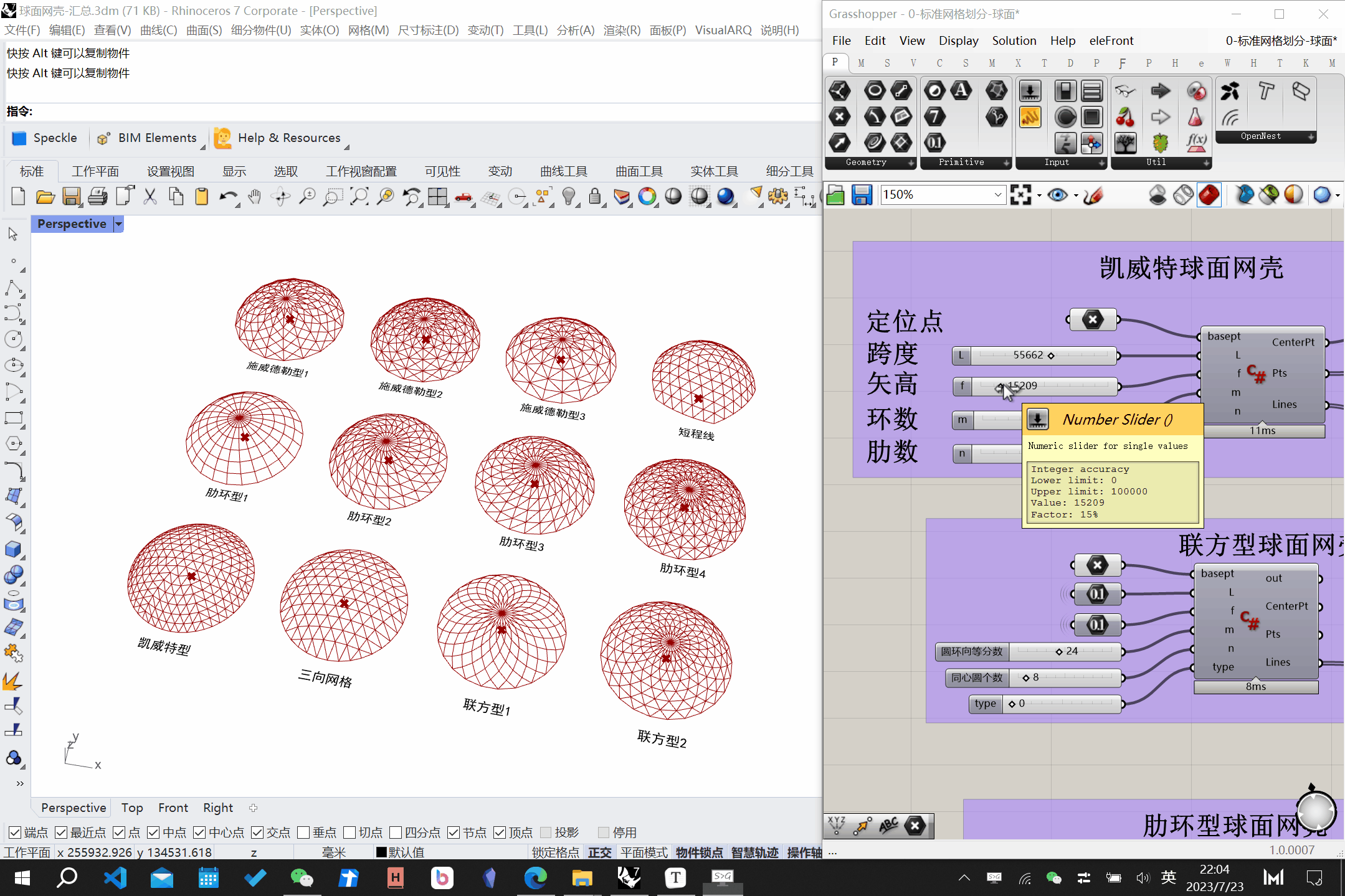Click the Print icon in Rhino toolbar
1345x896 pixels.
pyautogui.click(x=97, y=197)
